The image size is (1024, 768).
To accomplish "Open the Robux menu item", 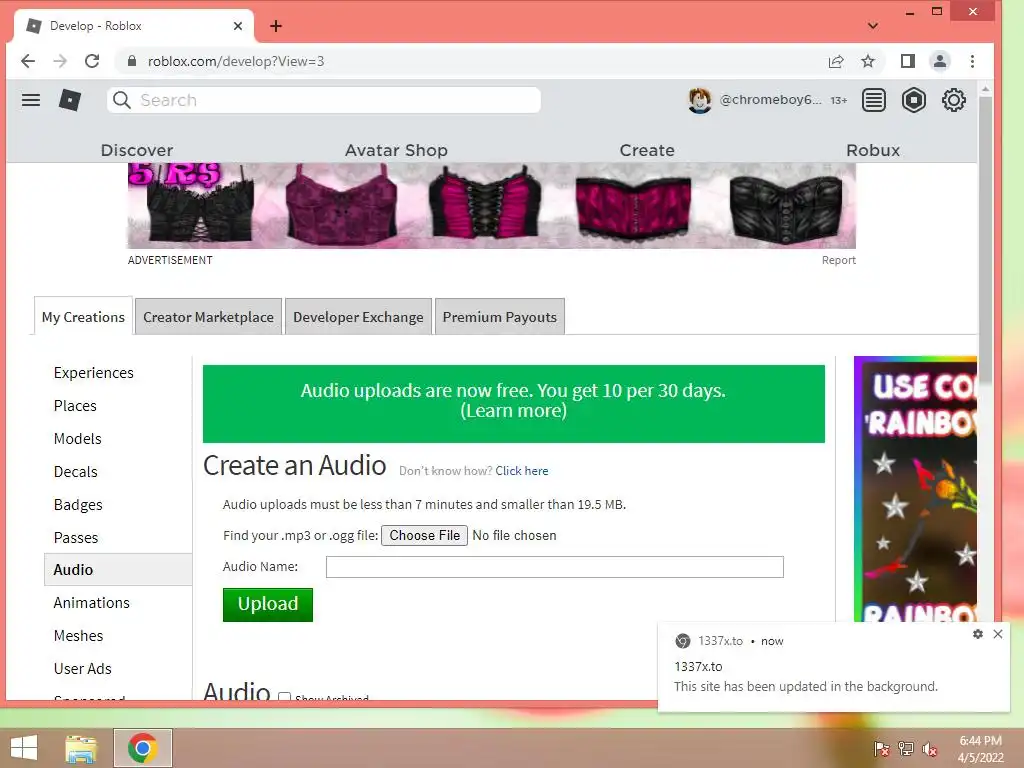I will point(873,150).
